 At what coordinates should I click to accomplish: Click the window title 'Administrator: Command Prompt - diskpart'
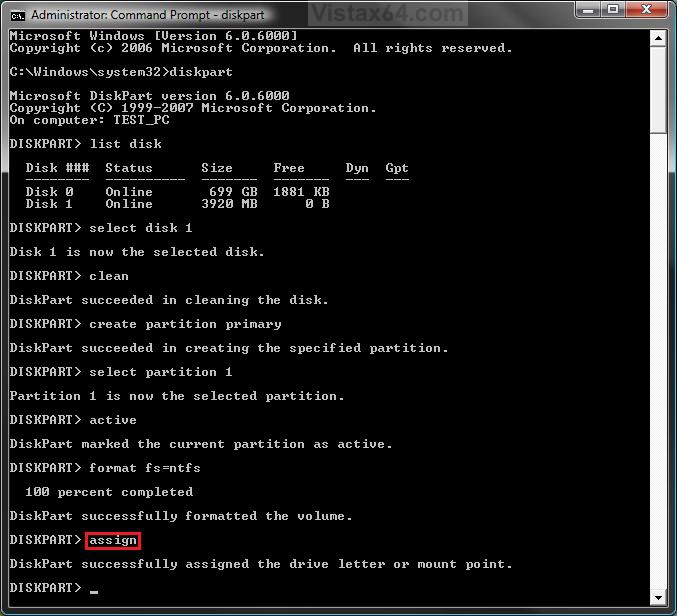coord(148,15)
